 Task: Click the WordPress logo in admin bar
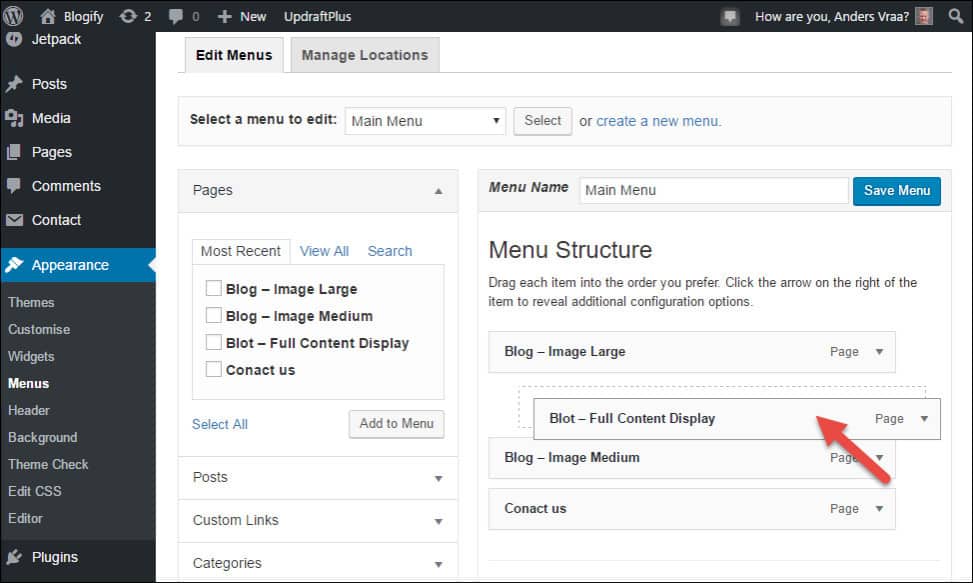point(14,16)
